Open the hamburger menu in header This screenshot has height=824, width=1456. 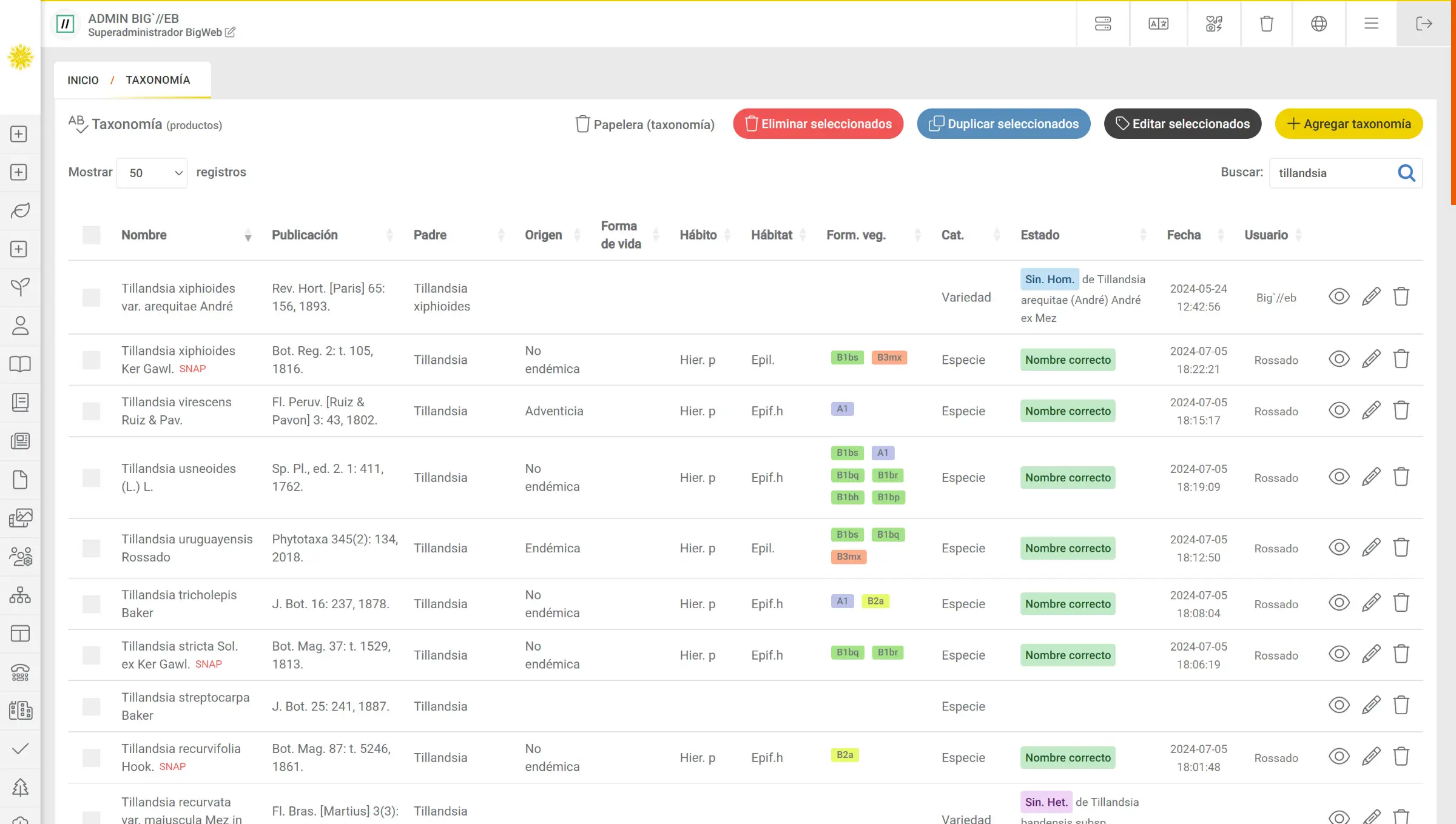(1371, 24)
